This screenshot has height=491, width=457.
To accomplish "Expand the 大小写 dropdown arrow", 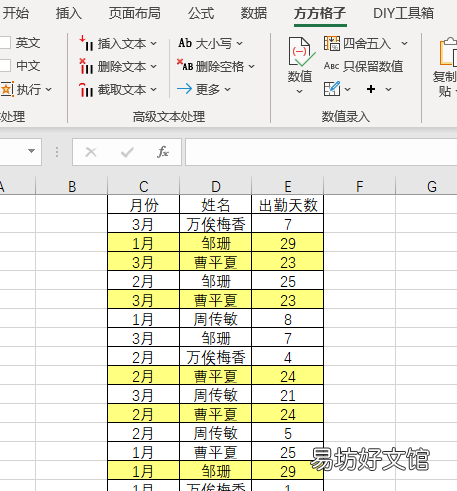I will coord(240,43).
